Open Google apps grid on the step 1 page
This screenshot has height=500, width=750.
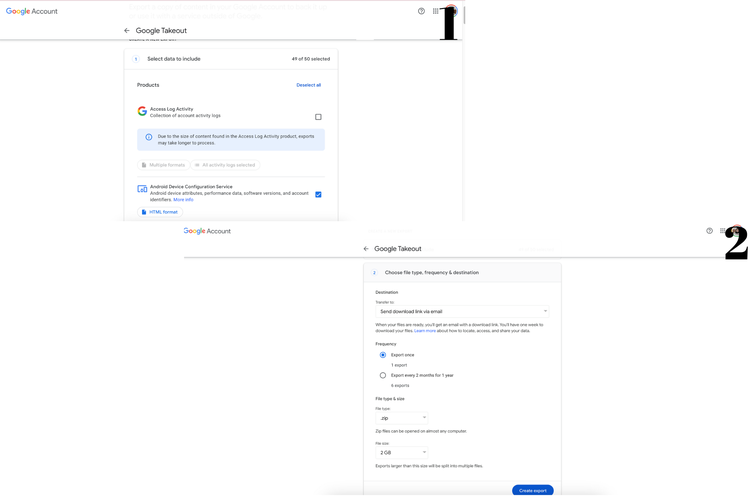435,11
